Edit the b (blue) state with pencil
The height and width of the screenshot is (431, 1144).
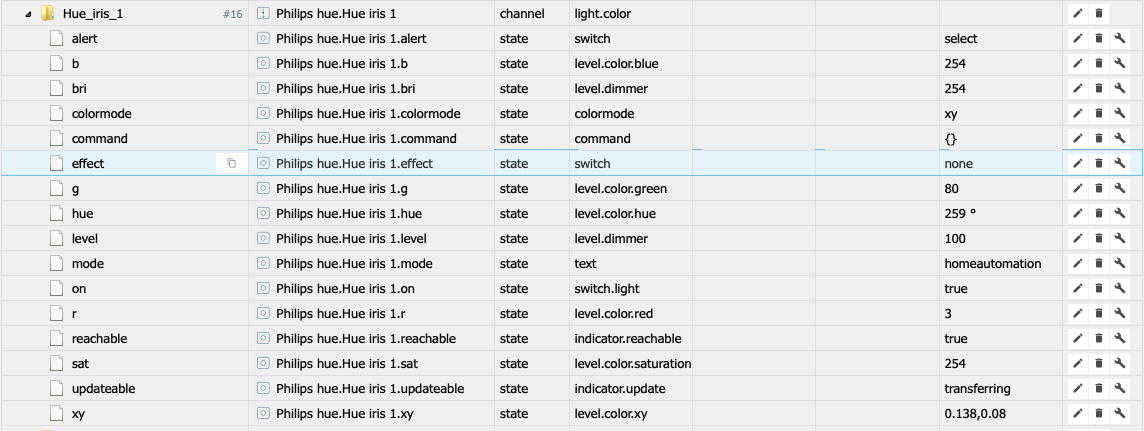click(1078, 63)
